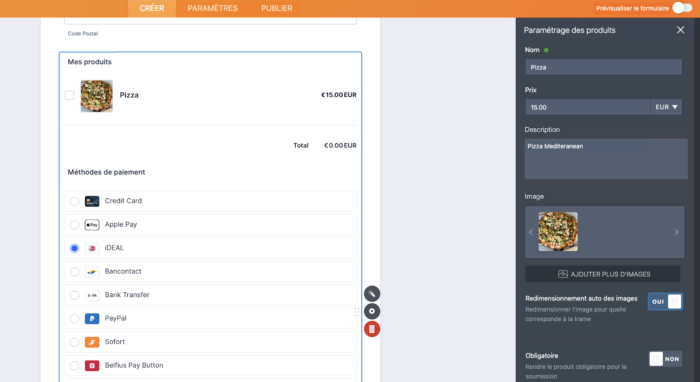Screen dimensions: 700x382
Task: Click AJOUTER PLUS D'IMAGES button
Action: click(603, 274)
